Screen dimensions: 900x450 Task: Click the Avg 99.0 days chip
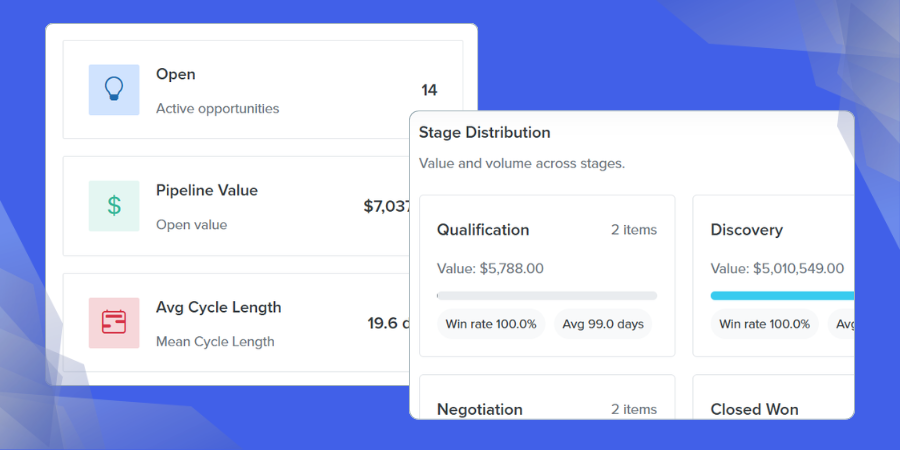[603, 324]
